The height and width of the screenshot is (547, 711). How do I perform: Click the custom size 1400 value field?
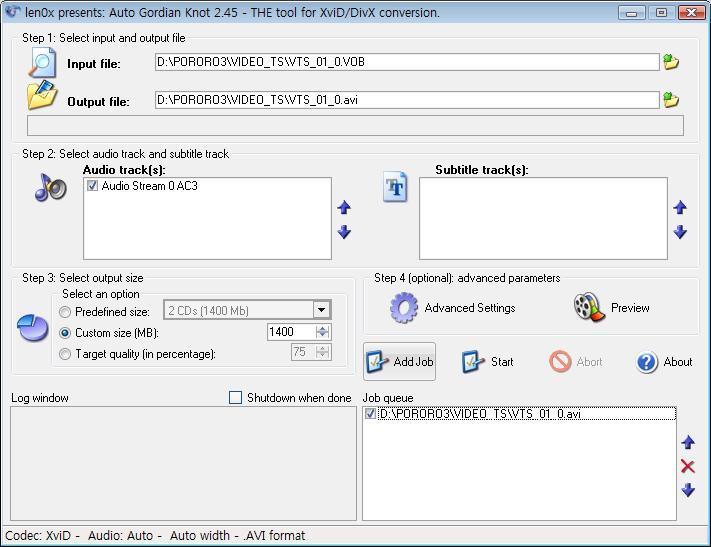click(x=292, y=332)
